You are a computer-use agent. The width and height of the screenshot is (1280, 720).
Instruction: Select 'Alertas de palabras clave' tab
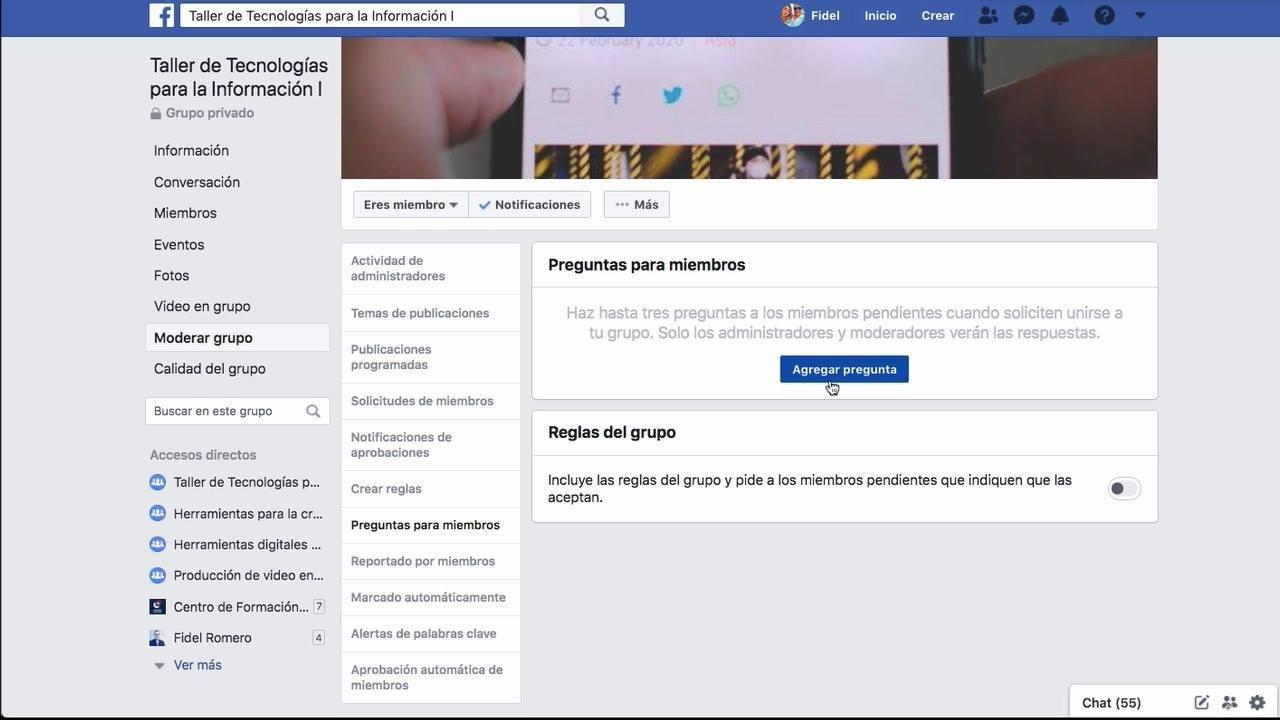click(x=431, y=633)
